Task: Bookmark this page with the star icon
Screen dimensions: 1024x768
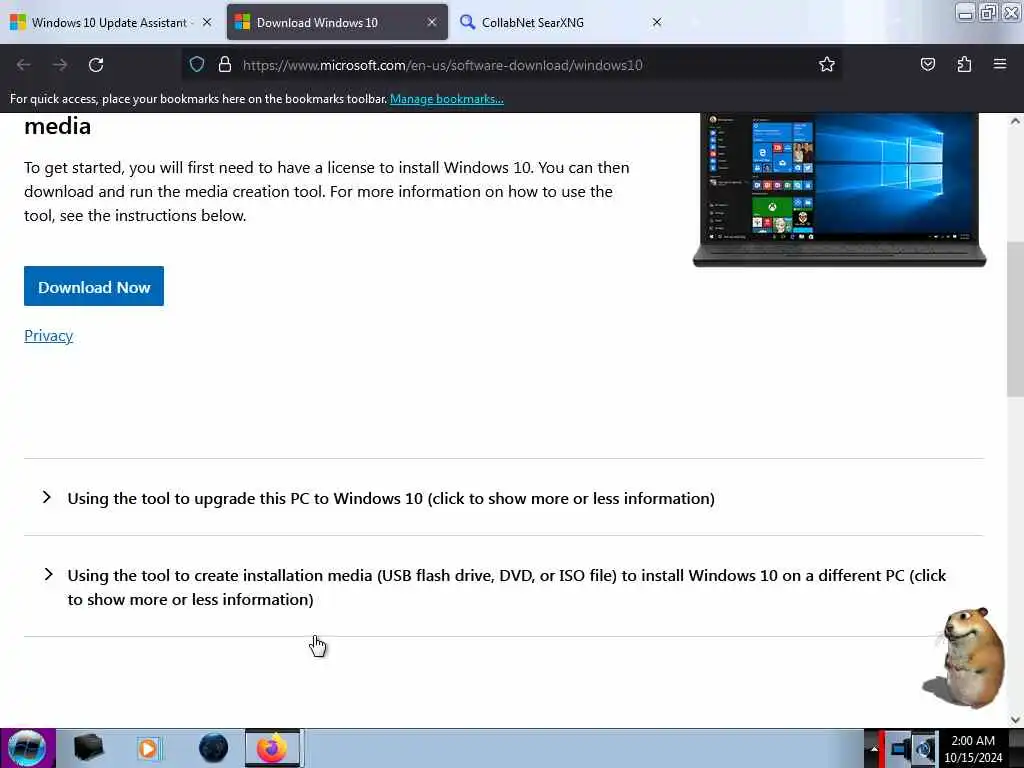Action: (827, 64)
